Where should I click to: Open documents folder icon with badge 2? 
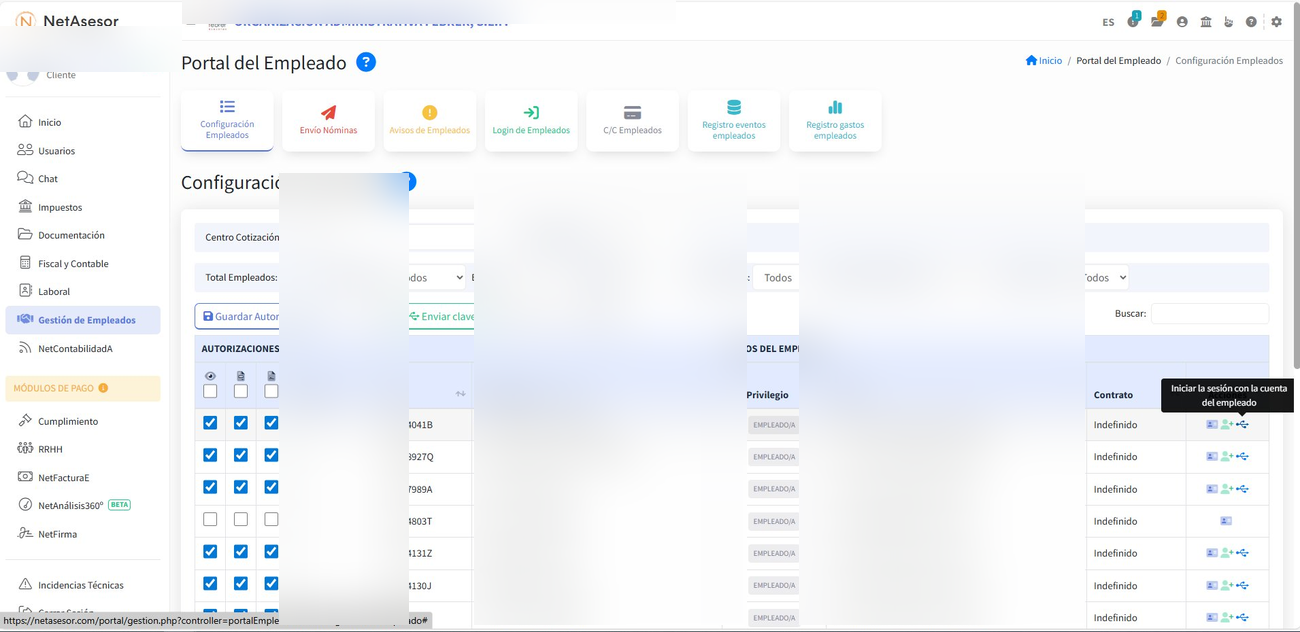[x=1157, y=22]
